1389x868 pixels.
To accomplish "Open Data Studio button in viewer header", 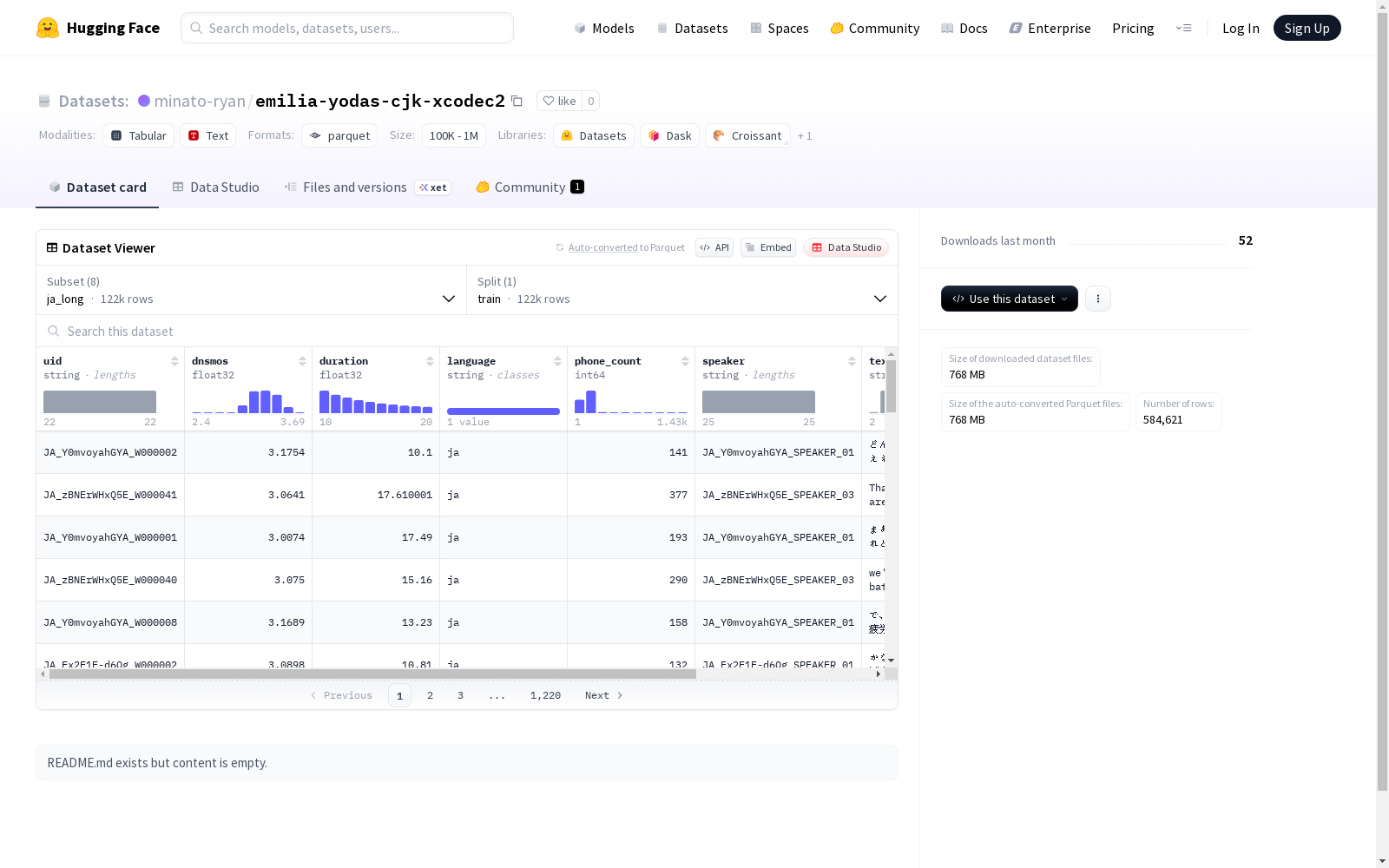I will pyautogui.click(x=846, y=247).
